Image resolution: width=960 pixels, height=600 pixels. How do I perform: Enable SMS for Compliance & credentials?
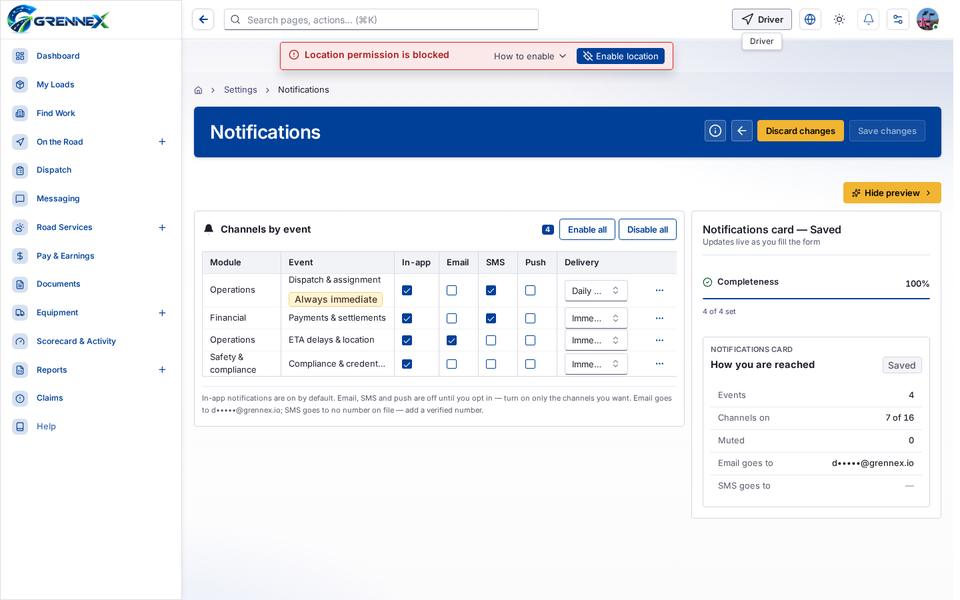click(x=491, y=364)
